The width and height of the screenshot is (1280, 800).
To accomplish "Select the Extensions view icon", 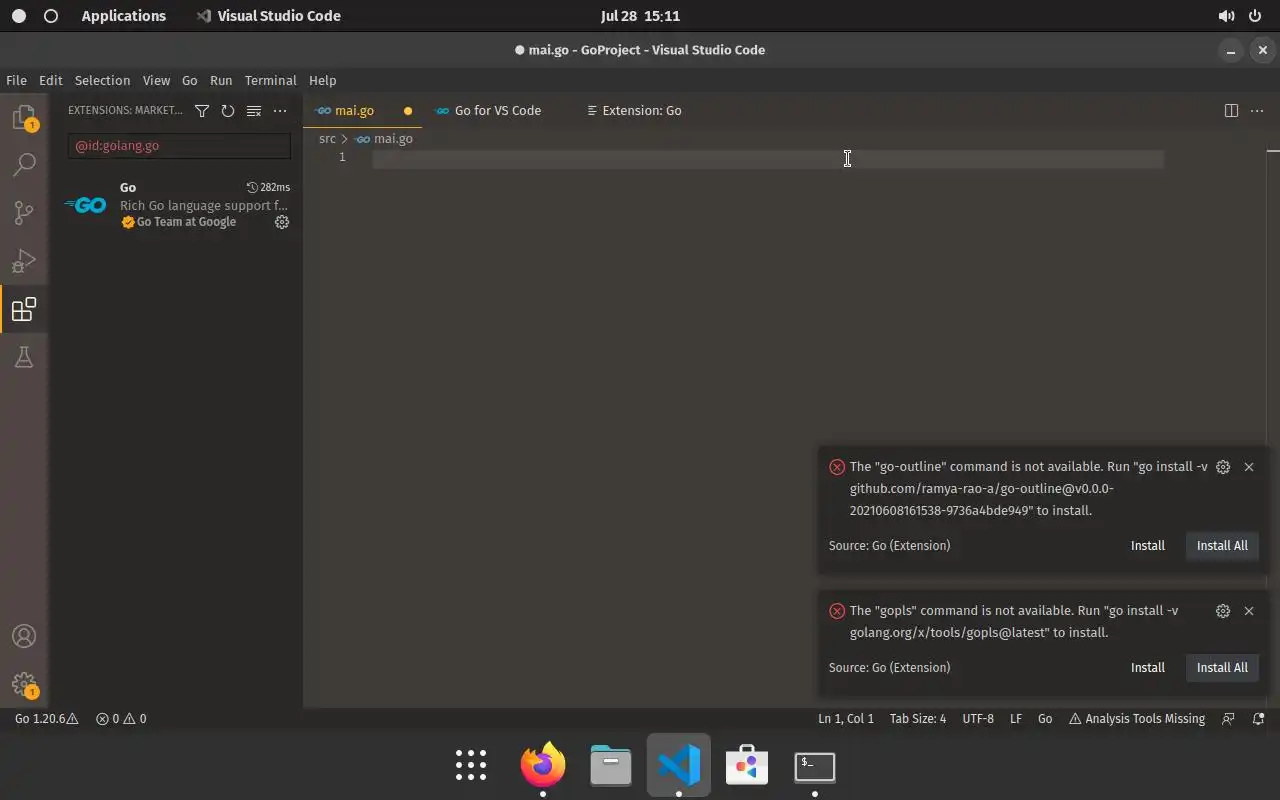I will (x=24, y=309).
